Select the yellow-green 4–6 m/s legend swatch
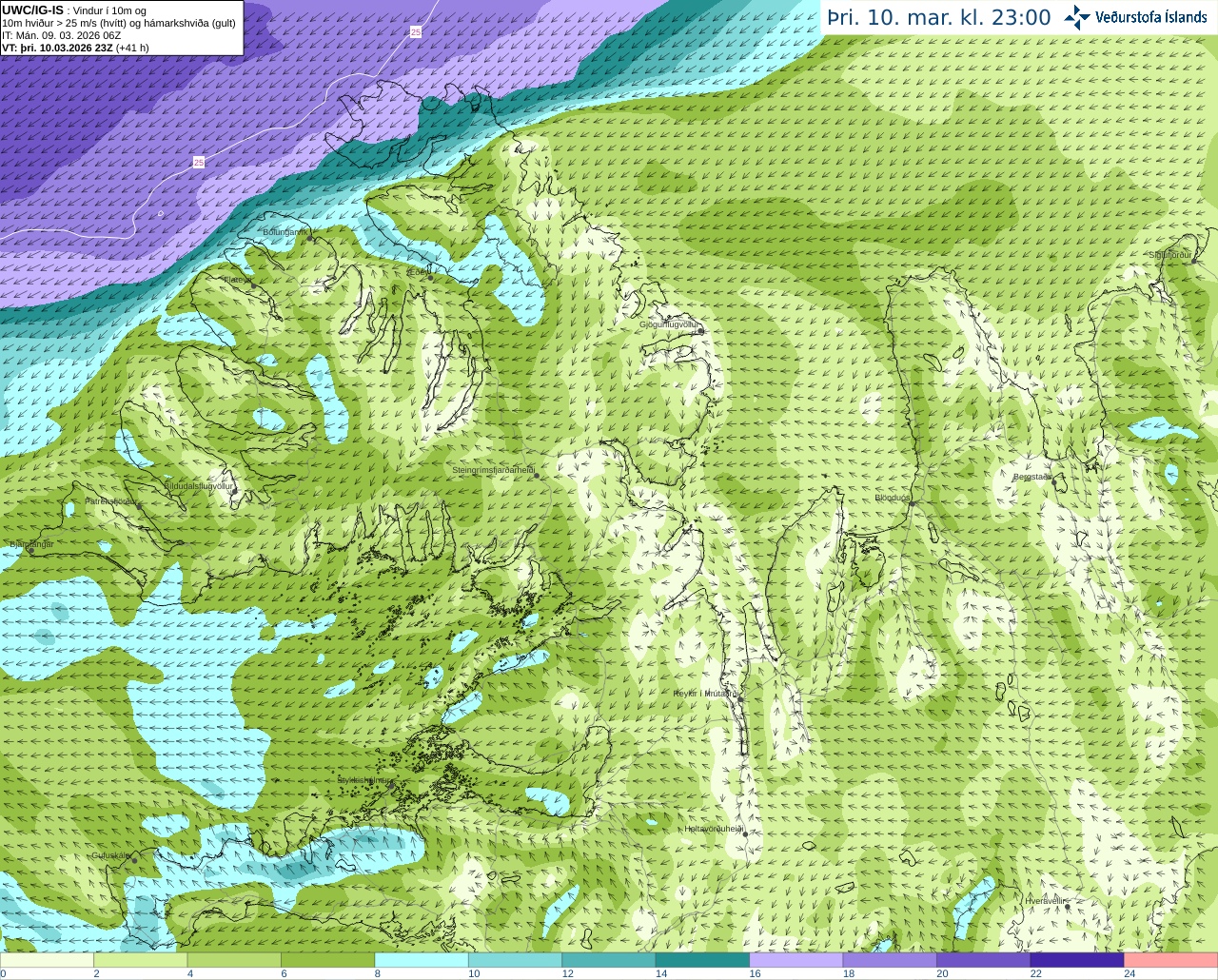Image resolution: width=1218 pixels, height=980 pixels. pos(235,960)
